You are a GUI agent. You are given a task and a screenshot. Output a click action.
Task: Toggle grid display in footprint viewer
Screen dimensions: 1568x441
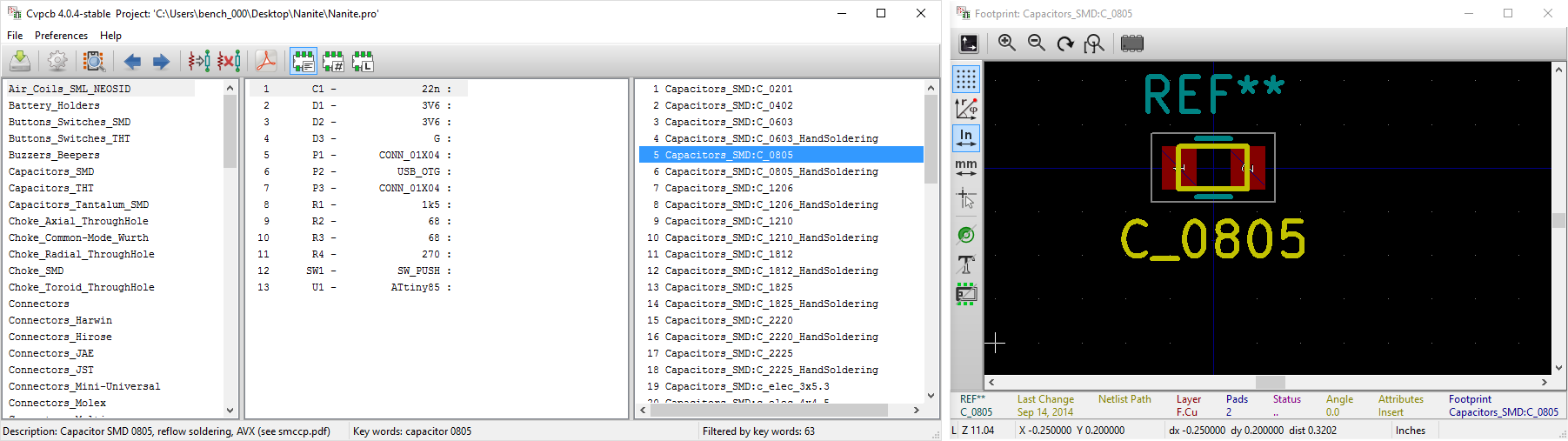pyautogui.click(x=966, y=79)
